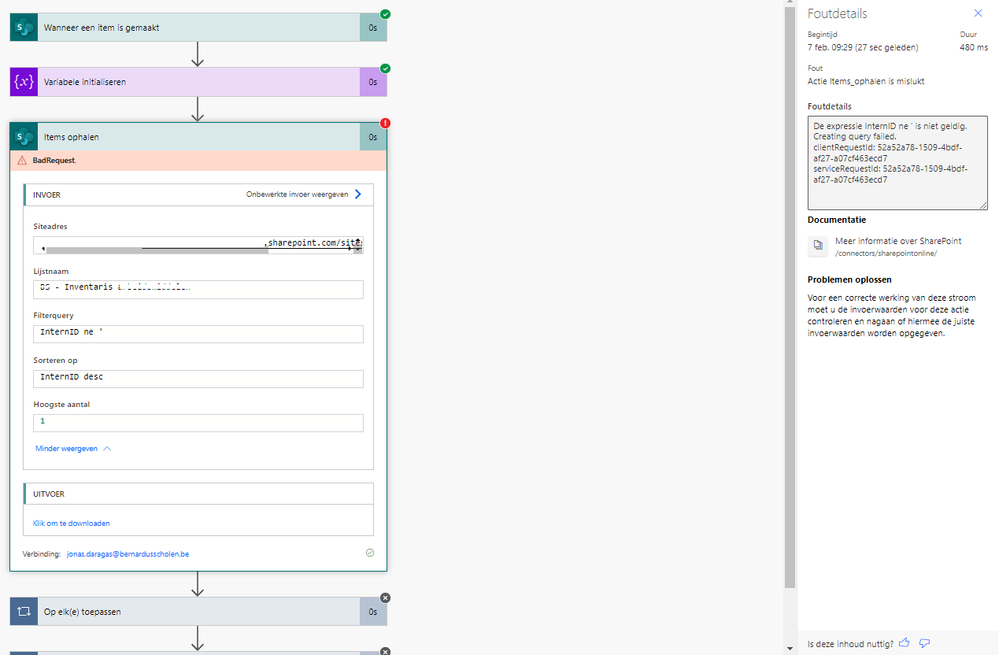Click green success checkmark on trigger step

pyautogui.click(x=385, y=14)
